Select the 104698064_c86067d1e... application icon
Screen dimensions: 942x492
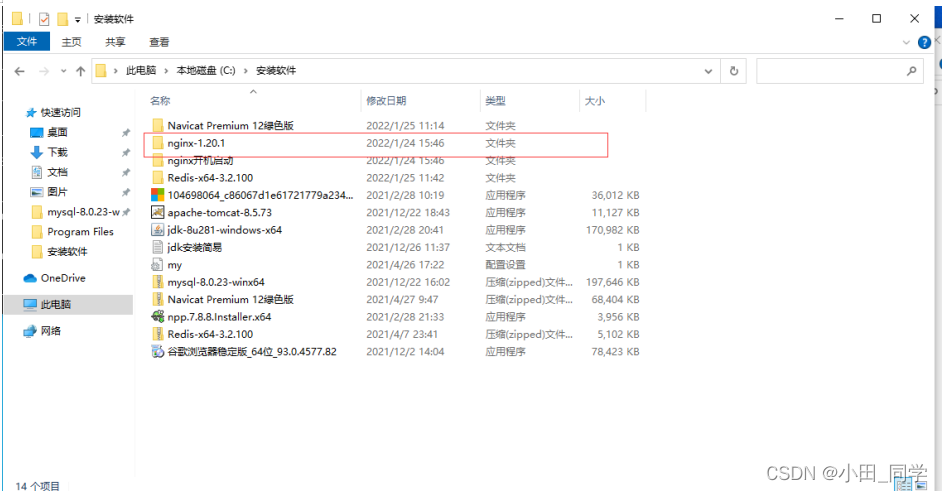click(x=157, y=195)
